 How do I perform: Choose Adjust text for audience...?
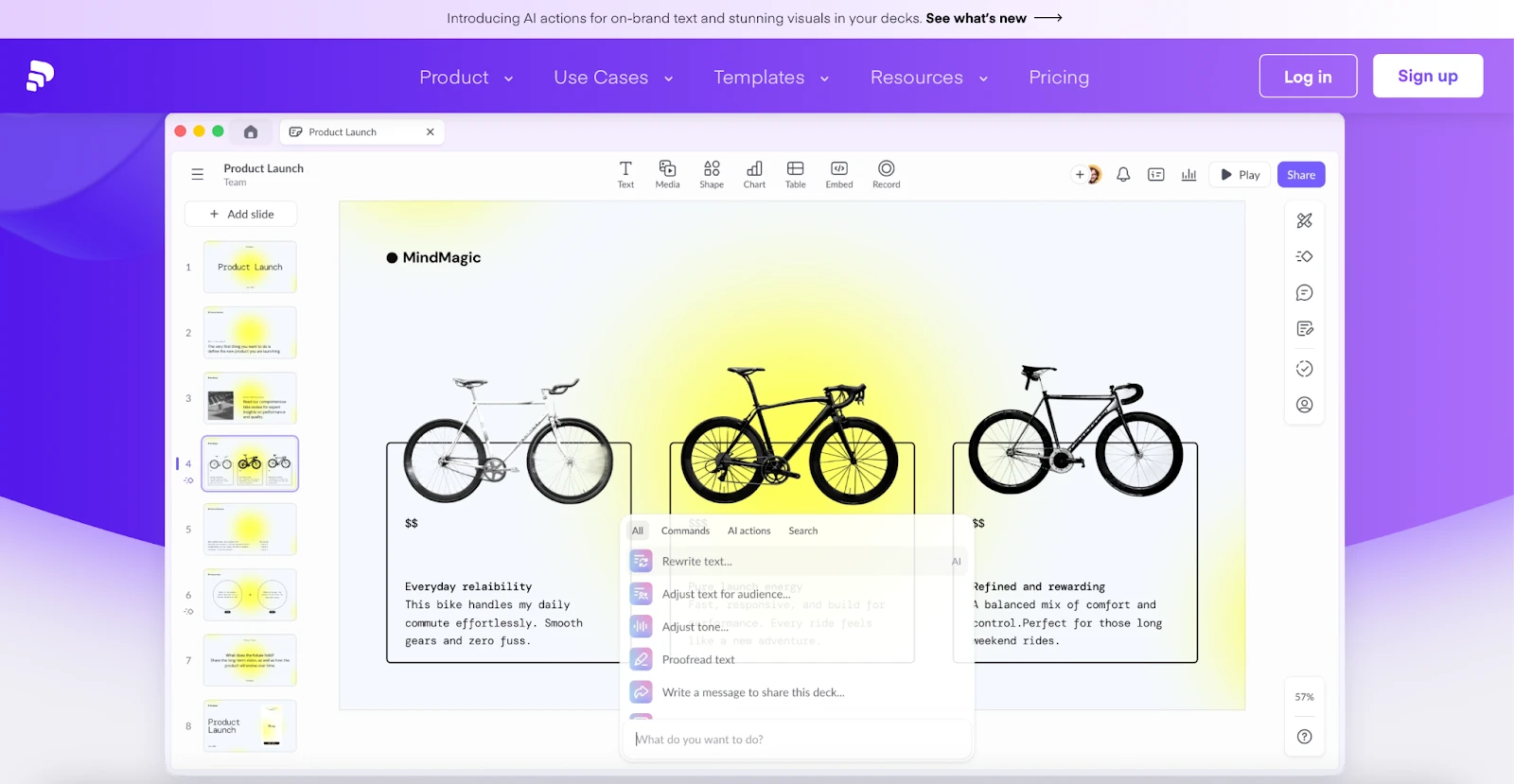point(798,594)
